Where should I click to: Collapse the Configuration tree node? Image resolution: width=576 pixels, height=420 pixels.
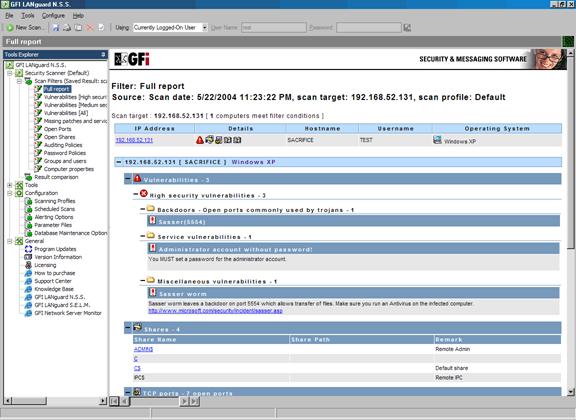pos(10,193)
